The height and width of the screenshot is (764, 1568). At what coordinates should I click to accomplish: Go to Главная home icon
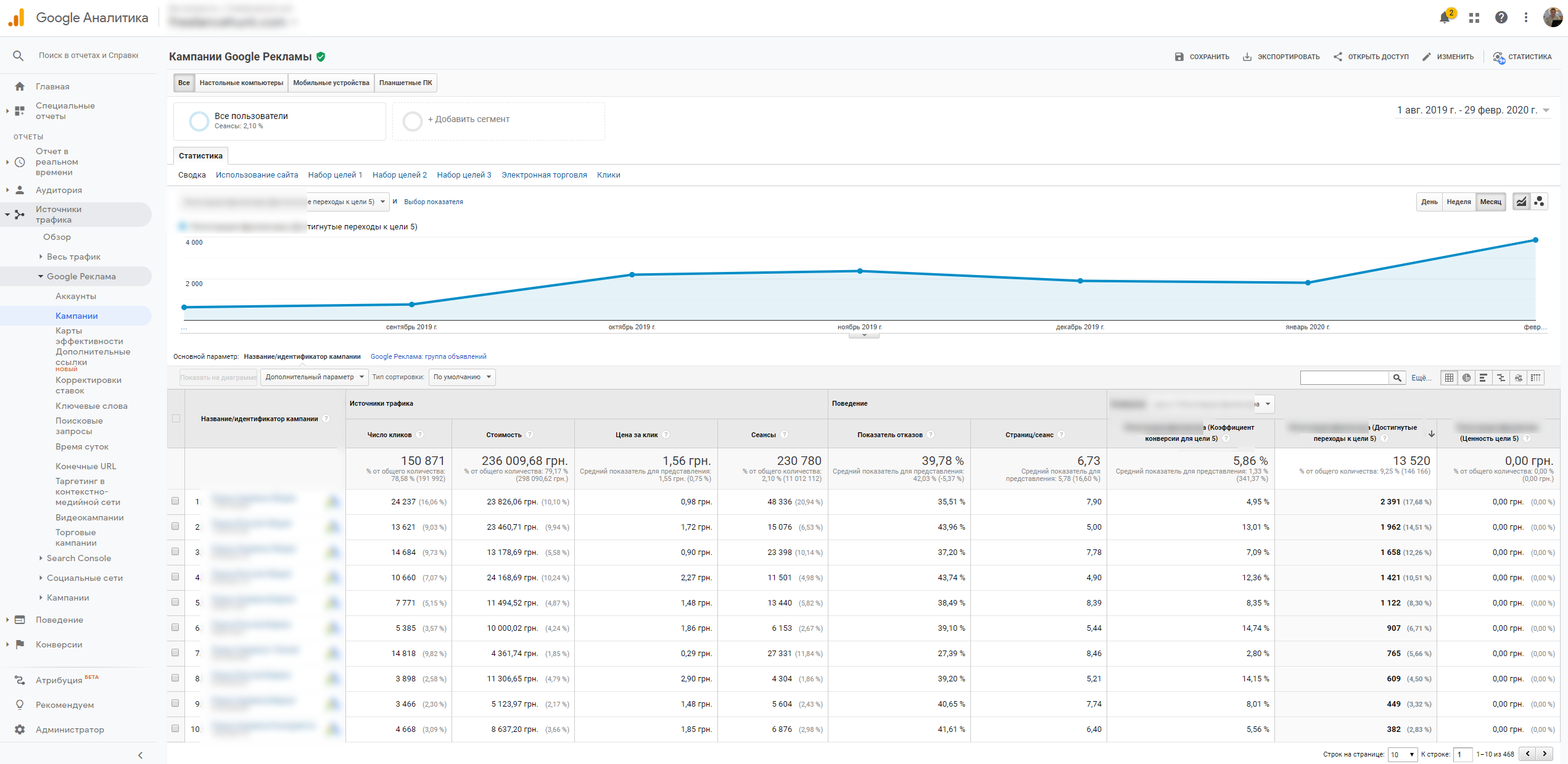pyautogui.click(x=20, y=86)
